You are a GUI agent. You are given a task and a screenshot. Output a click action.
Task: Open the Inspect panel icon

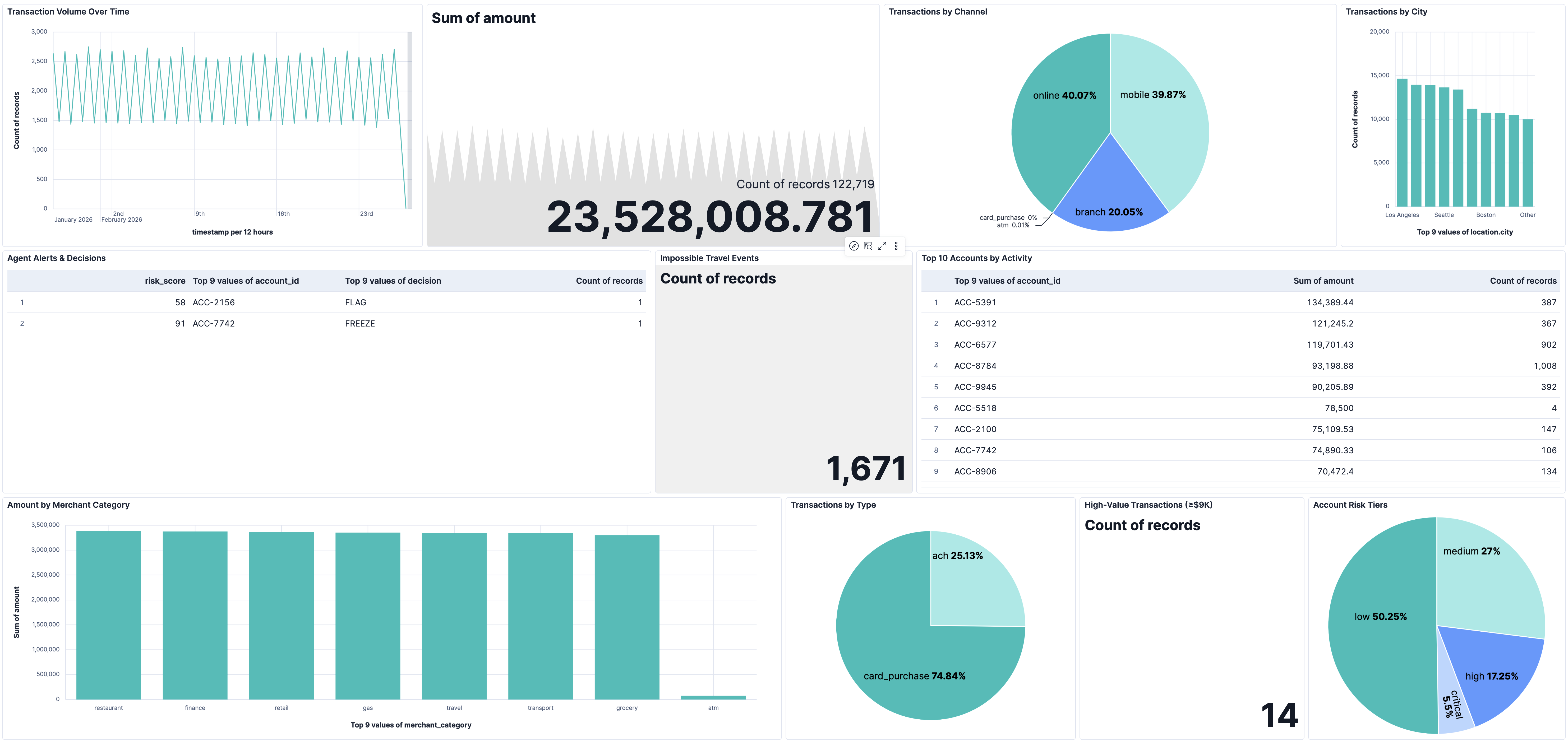point(868,246)
